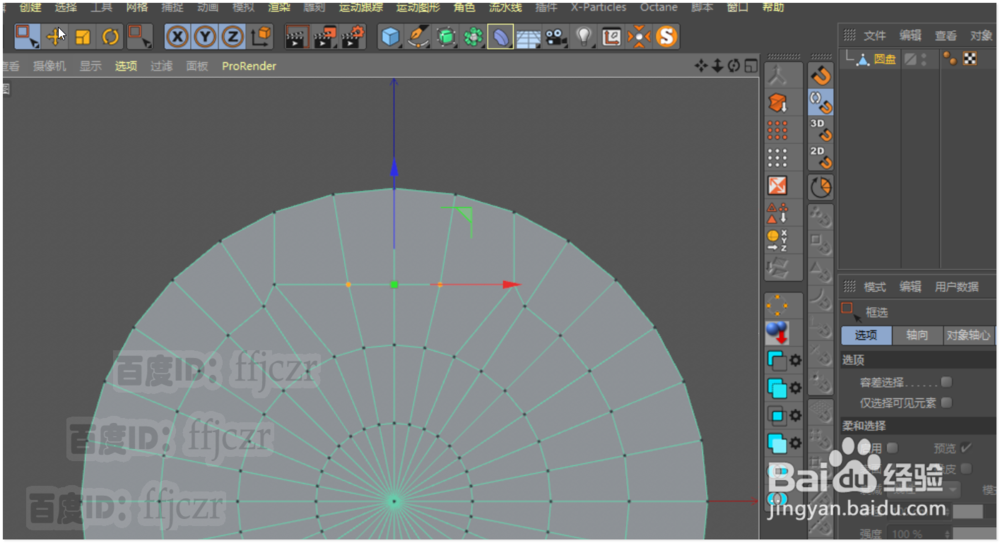Screen dimensions: 1000x543
Task: Open the Object Manager 查看 menu
Action: (x=946, y=36)
